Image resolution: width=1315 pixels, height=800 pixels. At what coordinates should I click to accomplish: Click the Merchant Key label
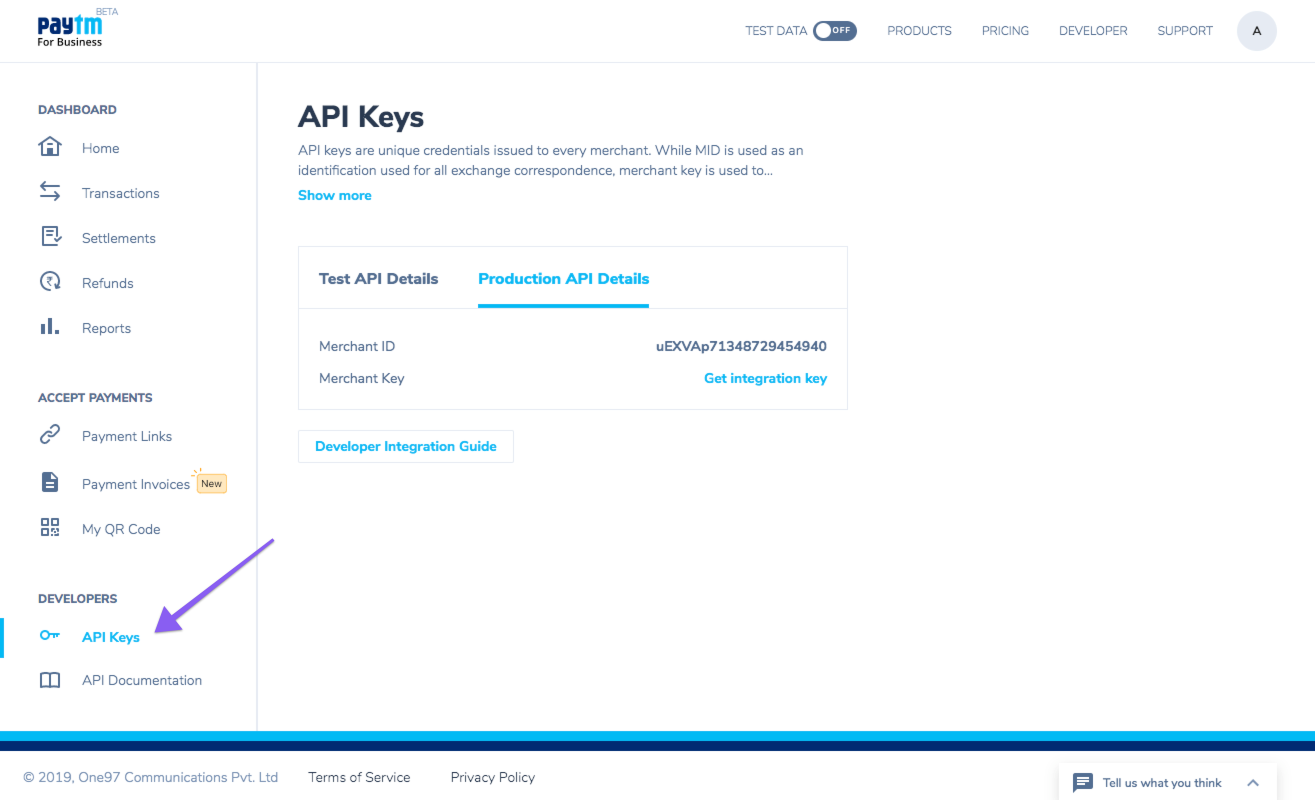coord(361,378)
